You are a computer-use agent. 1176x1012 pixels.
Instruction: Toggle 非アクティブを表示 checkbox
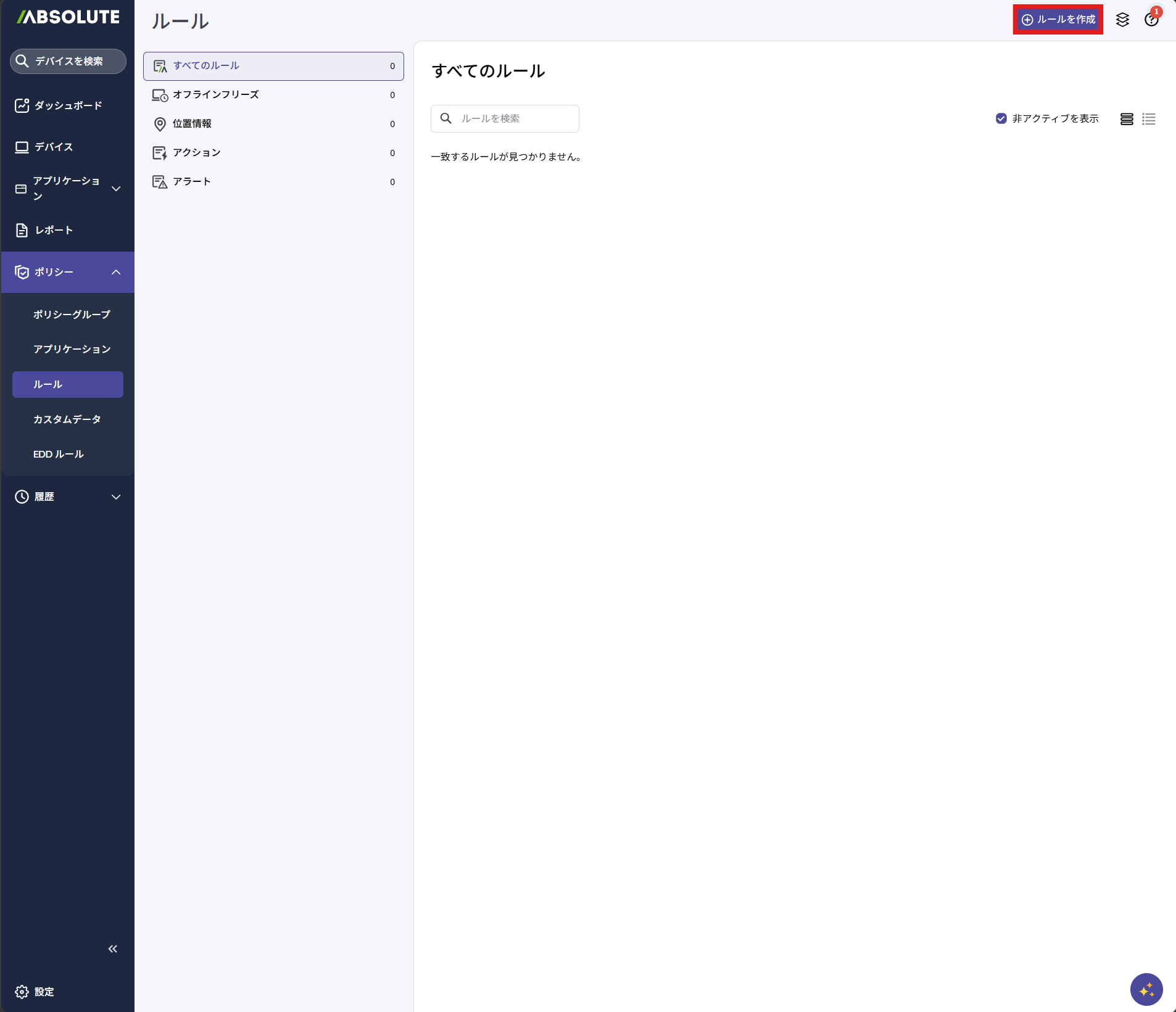coord(1001,118)
